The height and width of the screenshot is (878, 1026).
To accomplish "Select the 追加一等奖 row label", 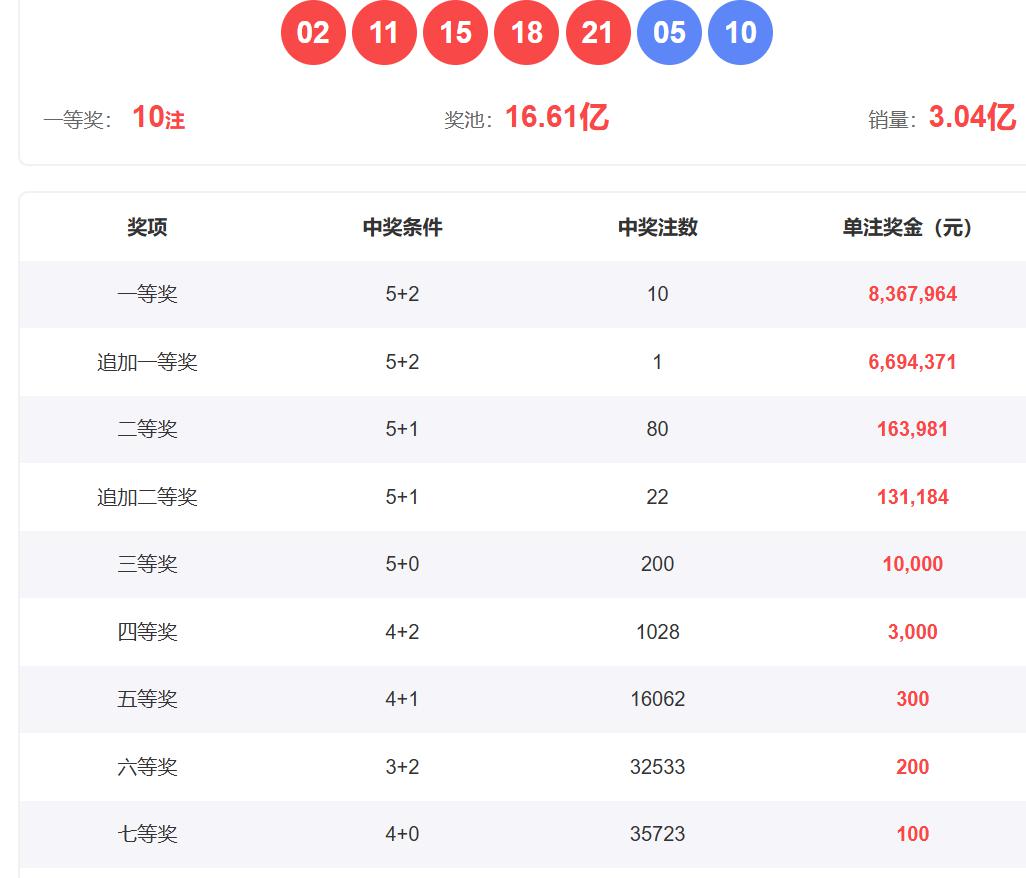I will 147,362.
